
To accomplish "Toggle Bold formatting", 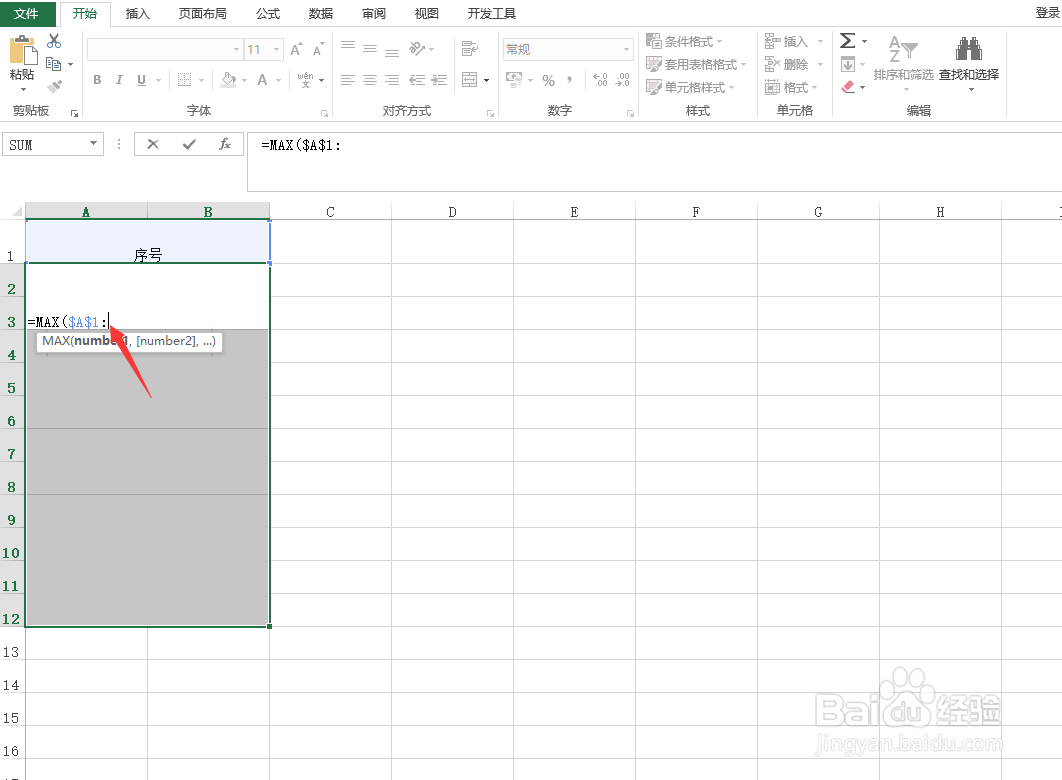I will 98,80.
